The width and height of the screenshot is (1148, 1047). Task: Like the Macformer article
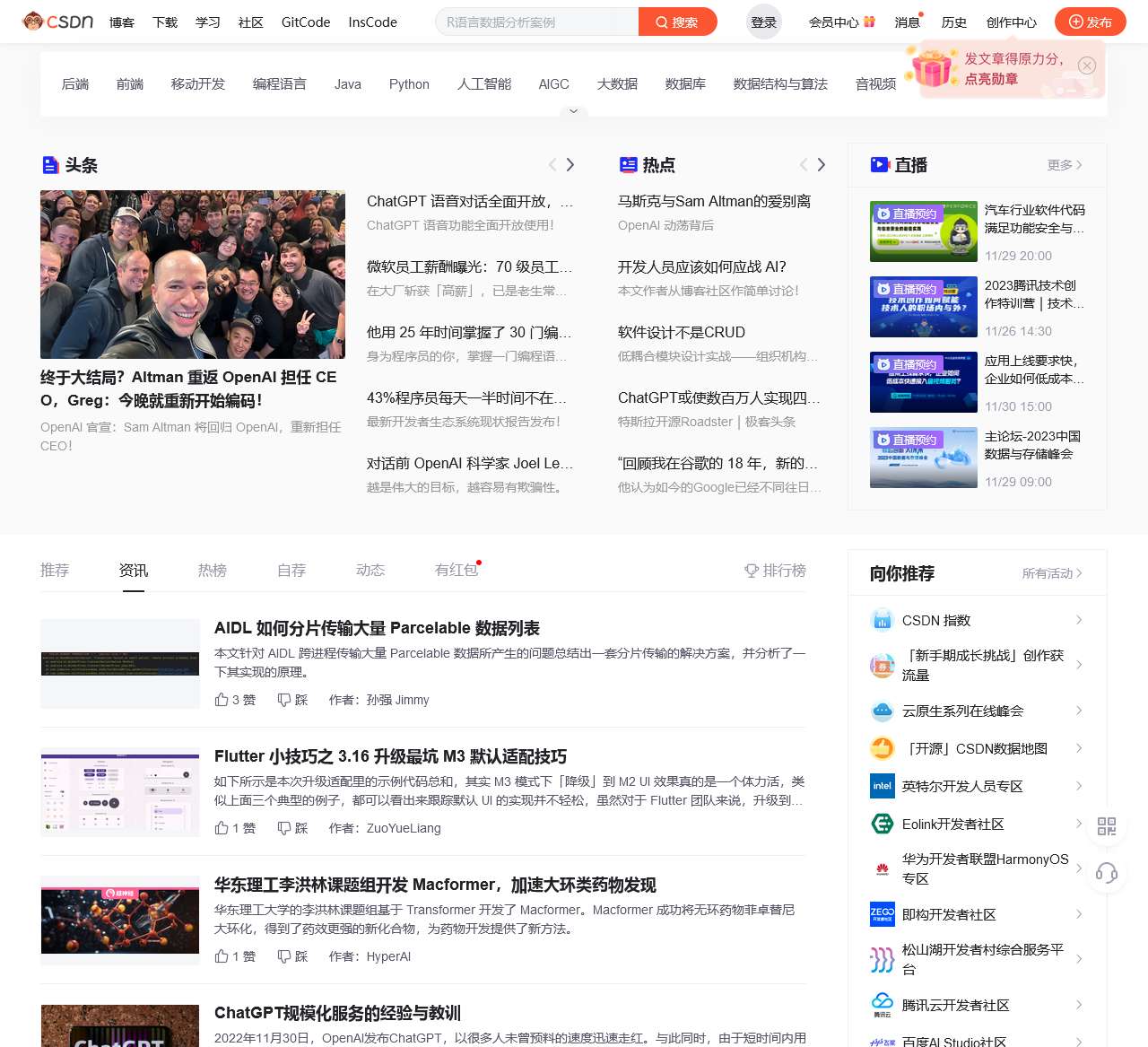pyautogui.click(x=222, y=956)
